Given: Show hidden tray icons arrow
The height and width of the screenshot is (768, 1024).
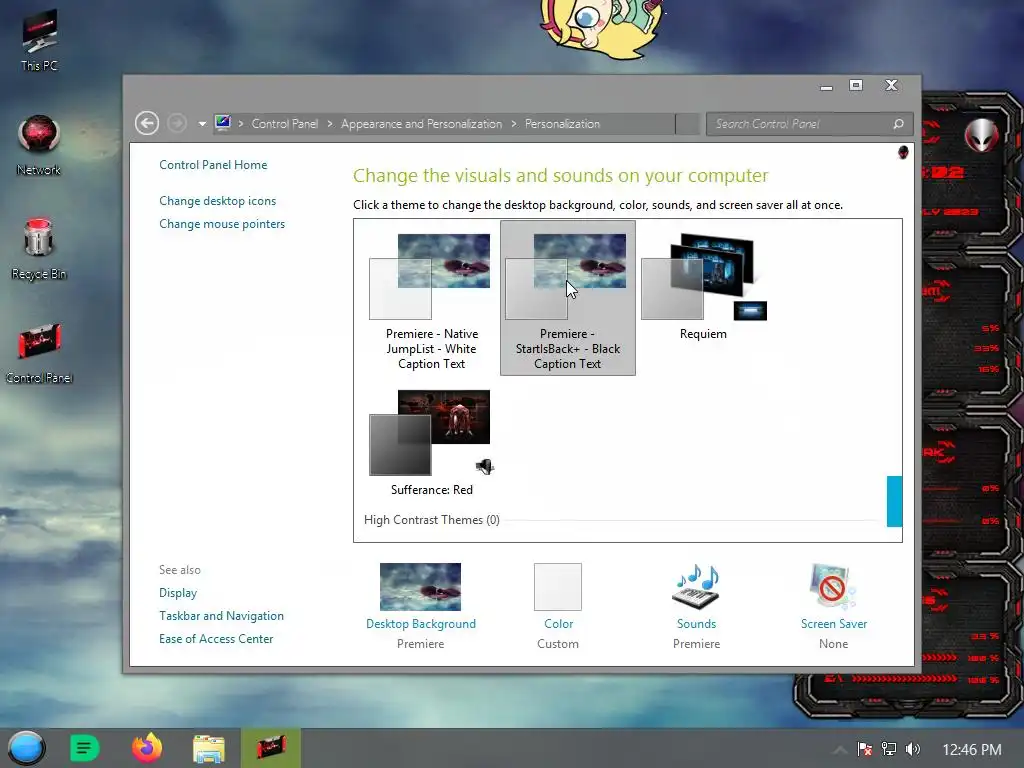Looking at the screenshot, I should [840, 750].
